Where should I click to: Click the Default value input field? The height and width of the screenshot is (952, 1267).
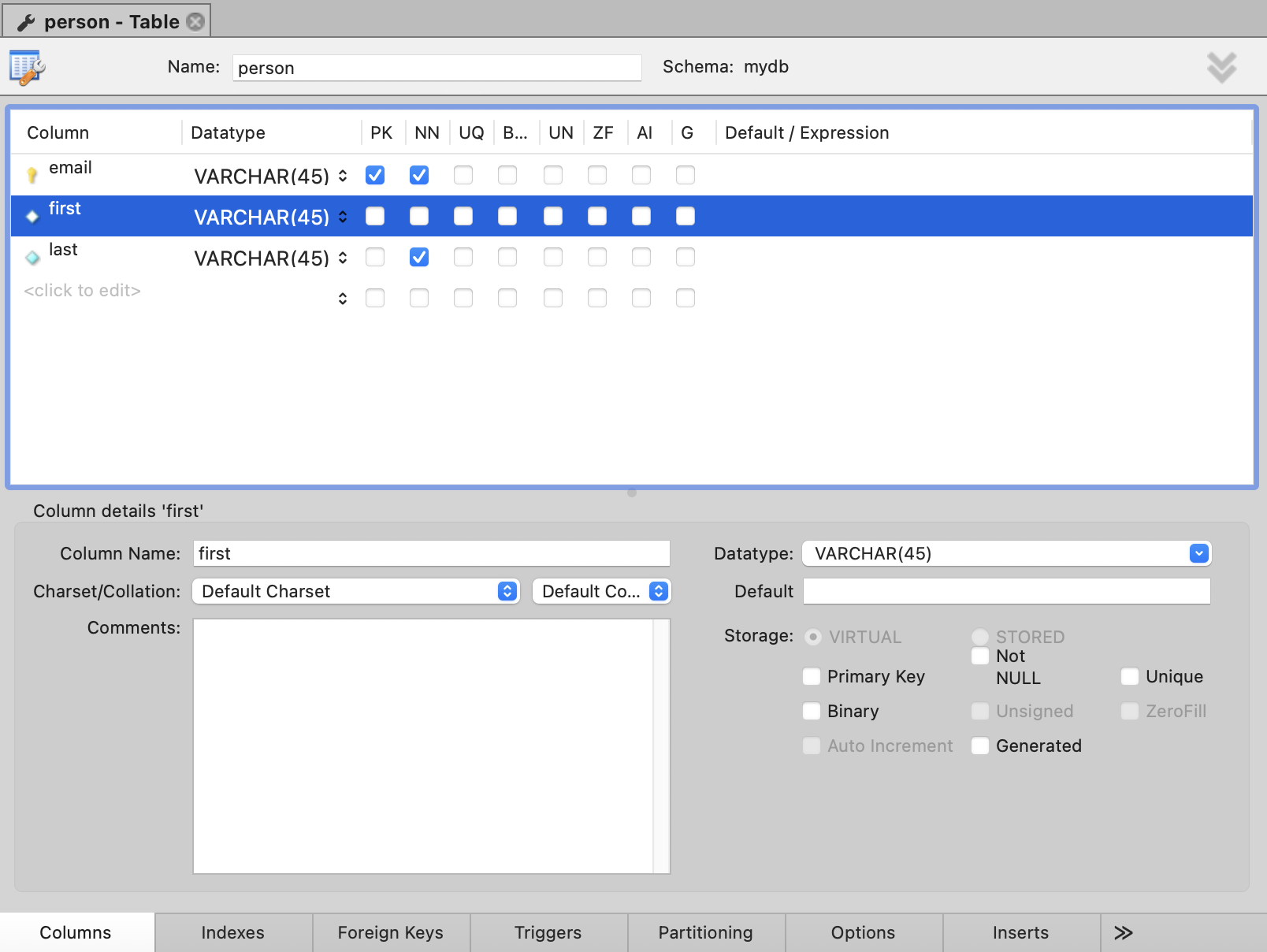coord(1007,591)
